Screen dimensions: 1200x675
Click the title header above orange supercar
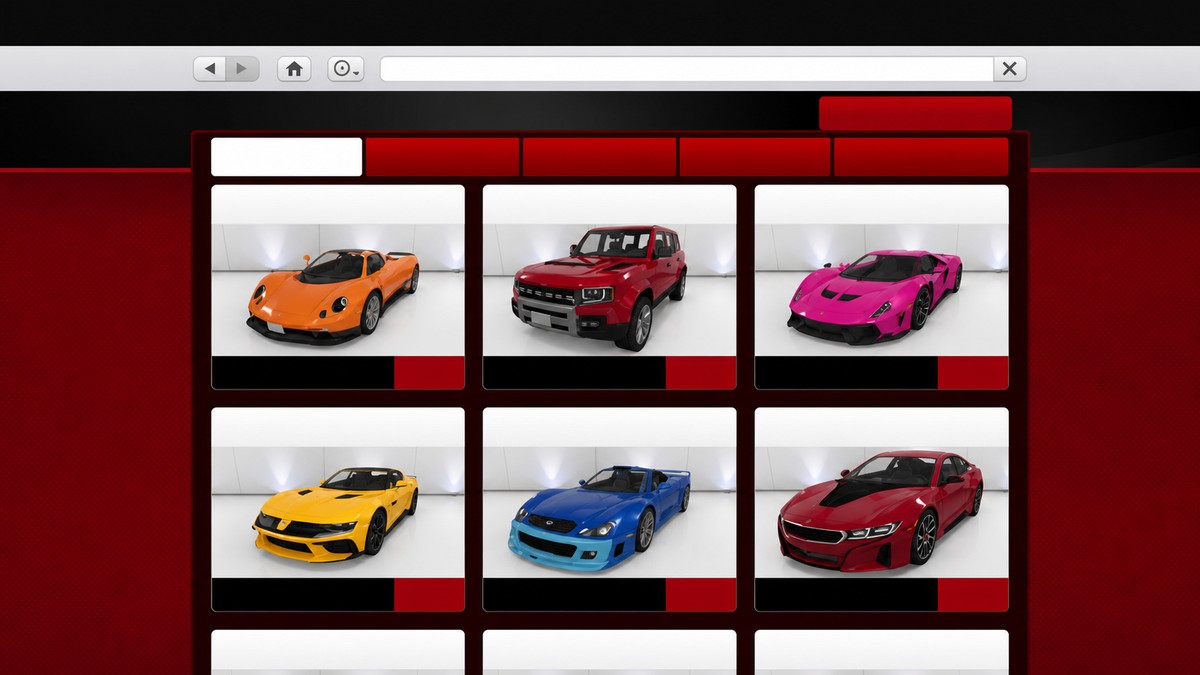[x=338, y=205]
